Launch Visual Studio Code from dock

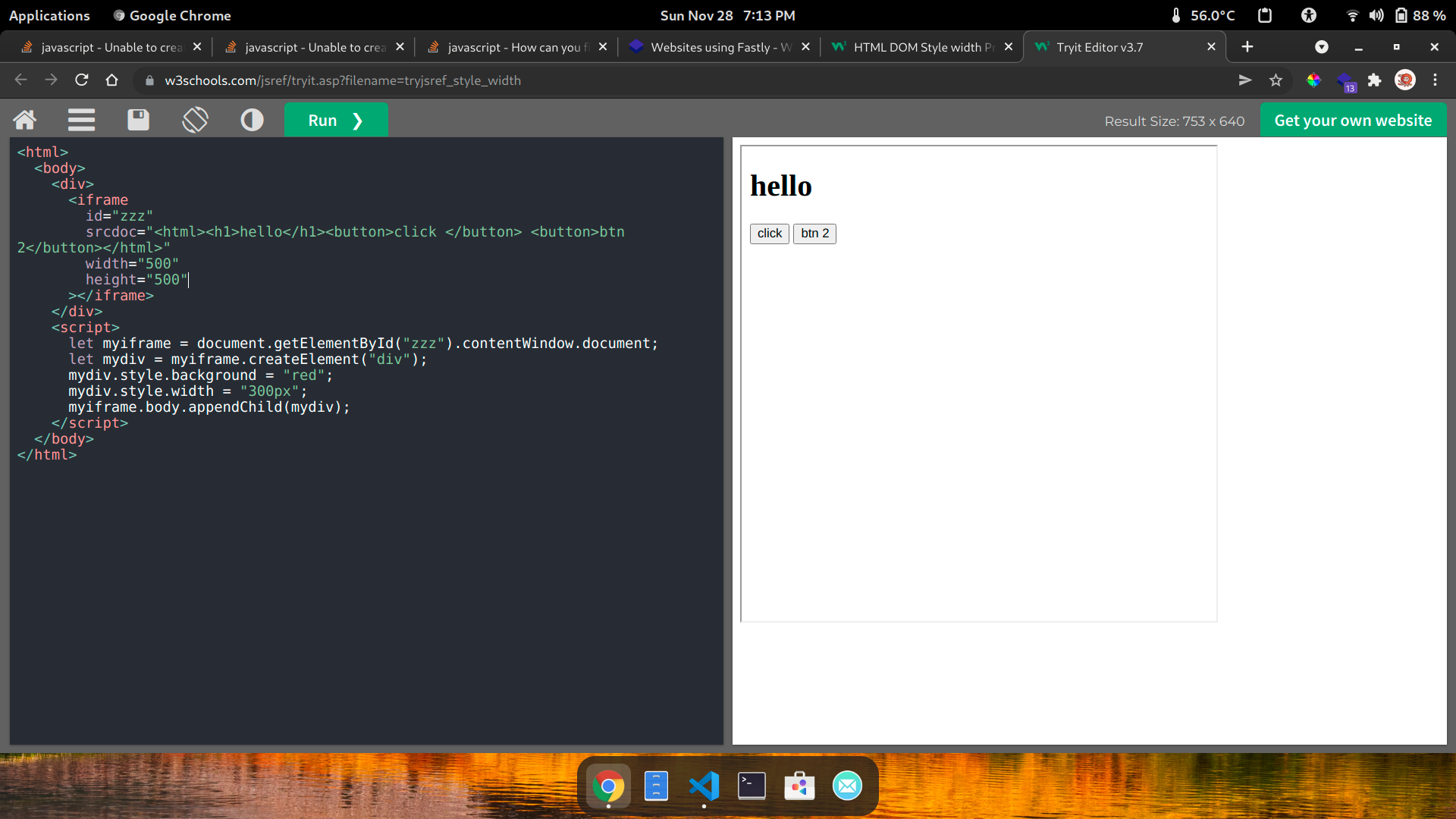tap(704, 786)
